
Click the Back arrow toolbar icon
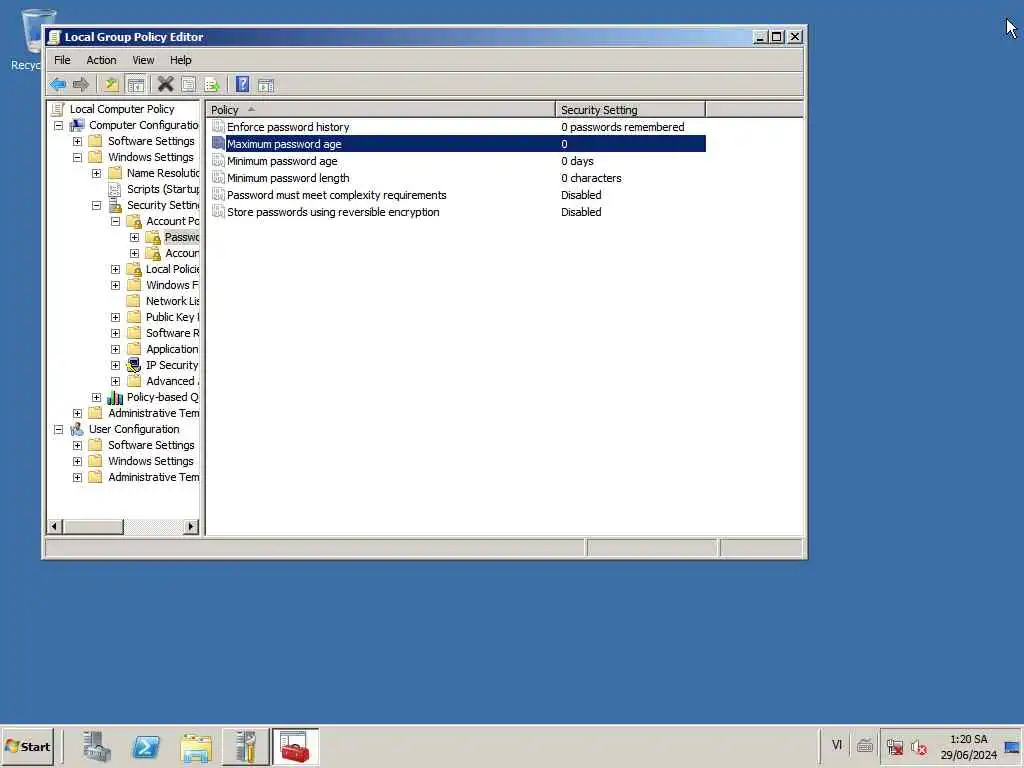click(58, 84)
